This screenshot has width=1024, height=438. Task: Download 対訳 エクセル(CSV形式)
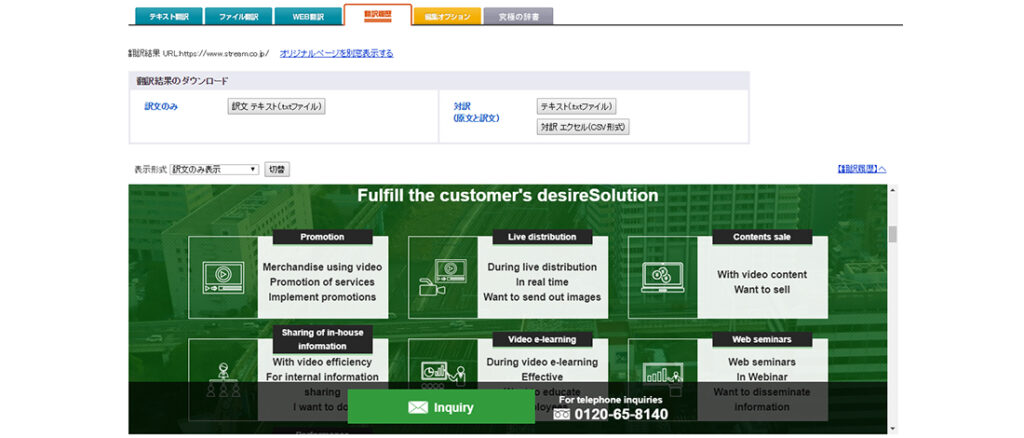coord(583,127)
